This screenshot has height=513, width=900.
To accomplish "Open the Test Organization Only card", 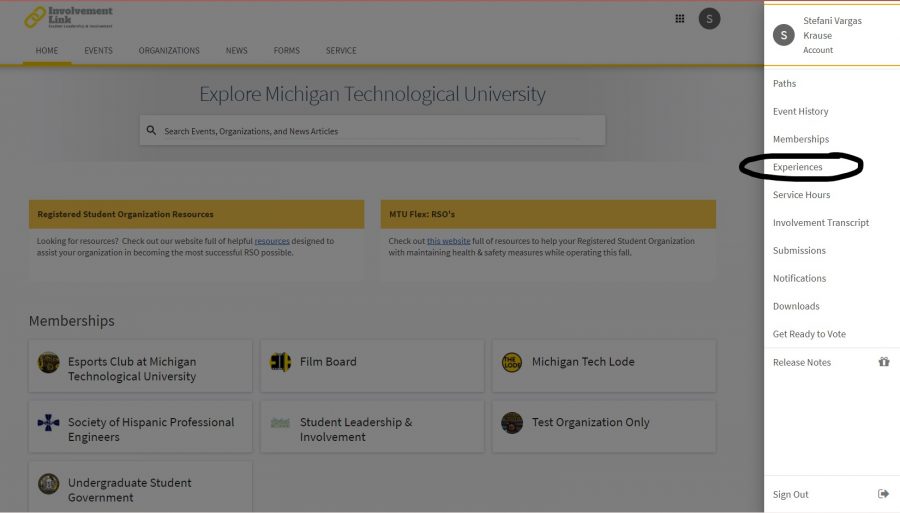I will [x=604, y=426].
